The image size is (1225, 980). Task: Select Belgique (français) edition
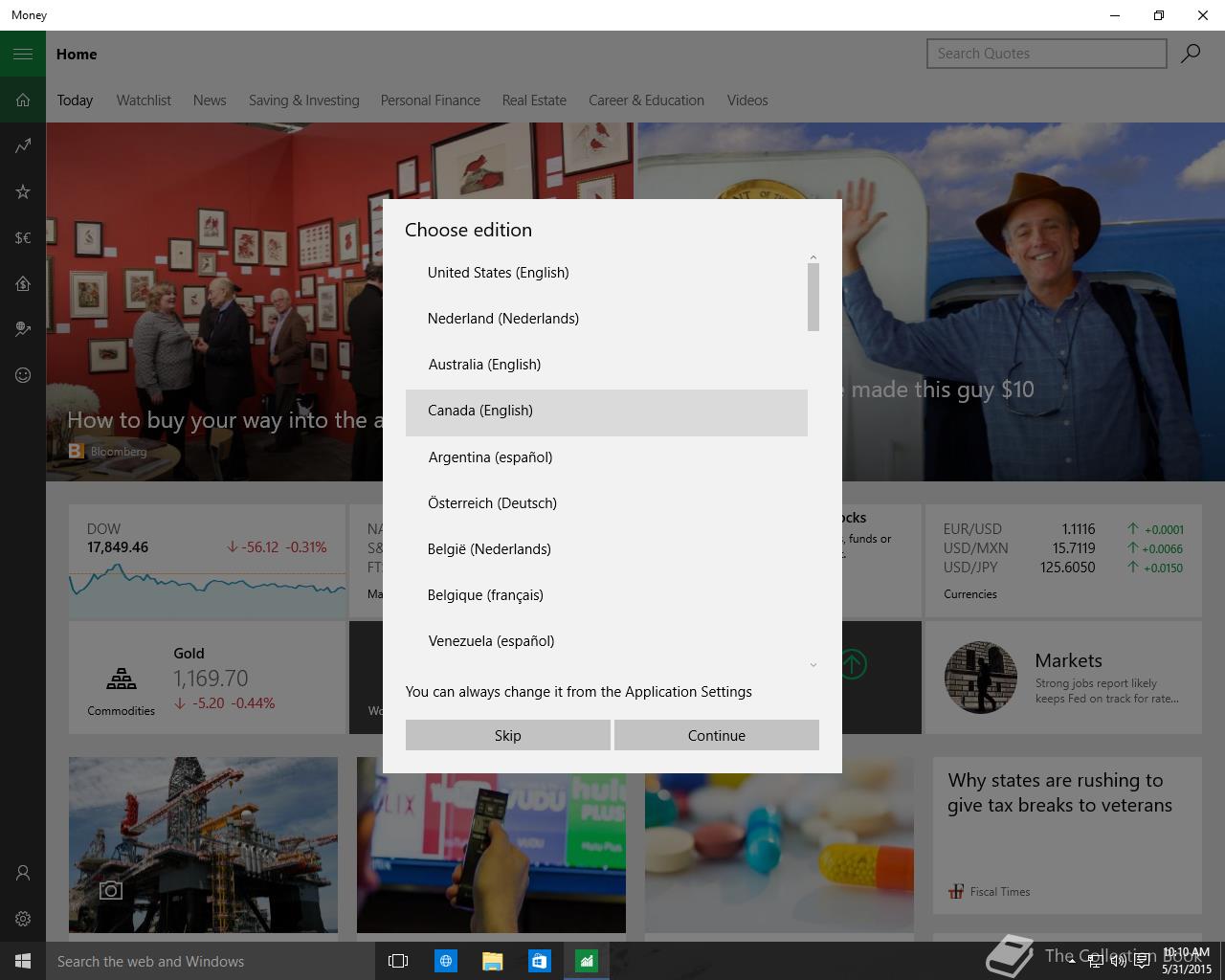[607, 595]
